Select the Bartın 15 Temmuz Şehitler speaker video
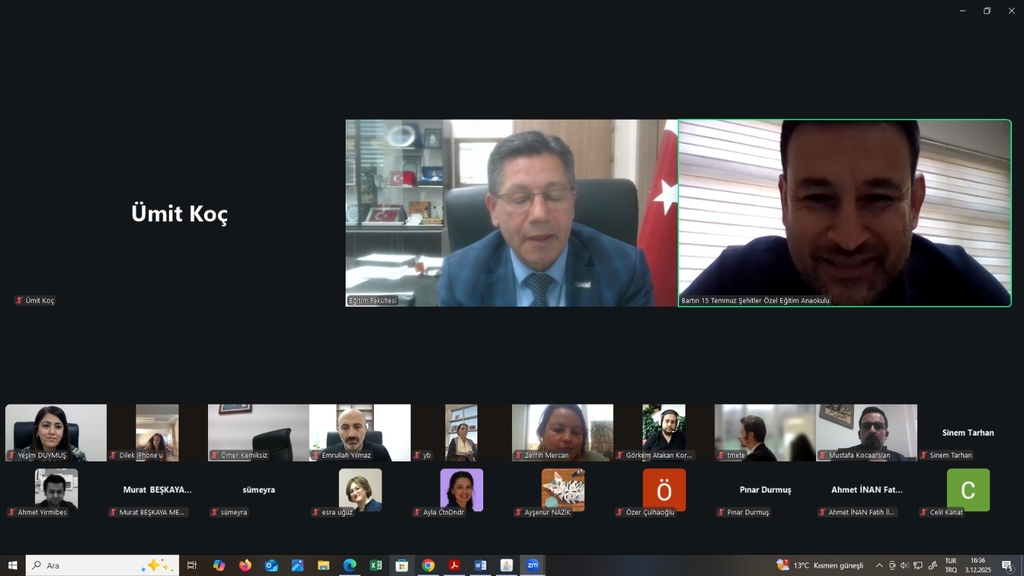 (845, 213)
